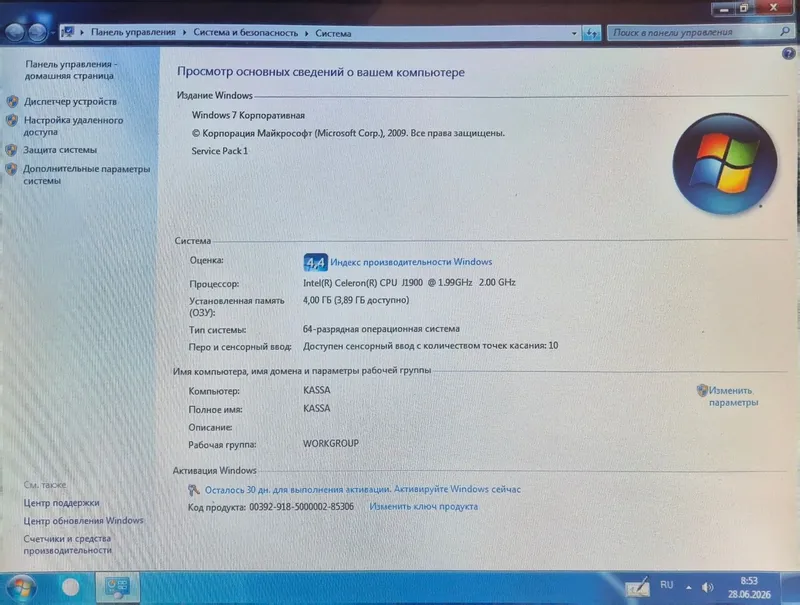The image size is (800, 605).
Task: Open 'Защита системы' link
Action: pyautogui.click(x=60, y=150)
